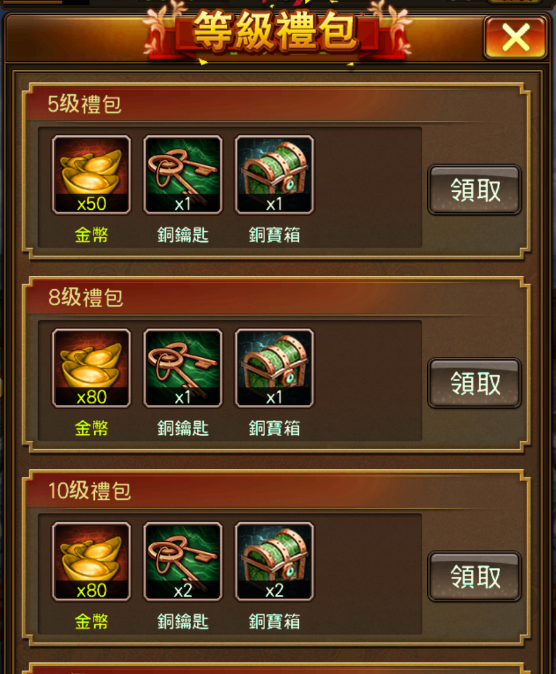This screenshot has width=556, height=674.
Task: Claim the 5級禮包 with 領取 button
Action: [x=474, y=190]
